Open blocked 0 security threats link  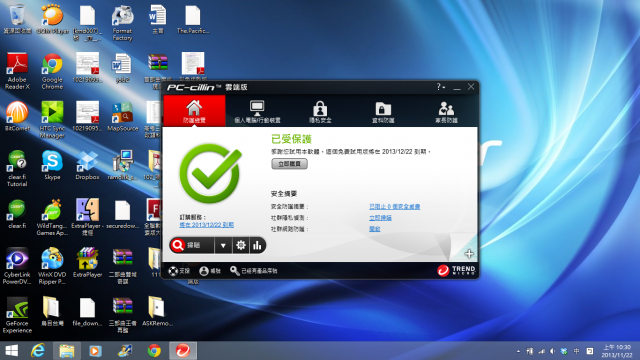(x=394, y=207)
